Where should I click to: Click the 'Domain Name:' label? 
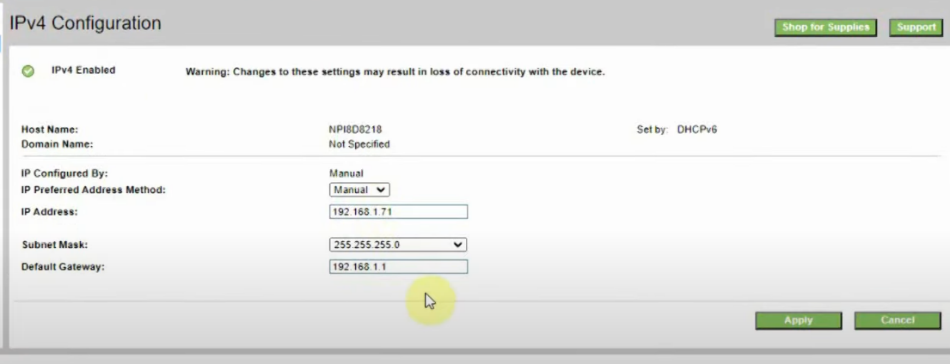(x=57, y=145)
